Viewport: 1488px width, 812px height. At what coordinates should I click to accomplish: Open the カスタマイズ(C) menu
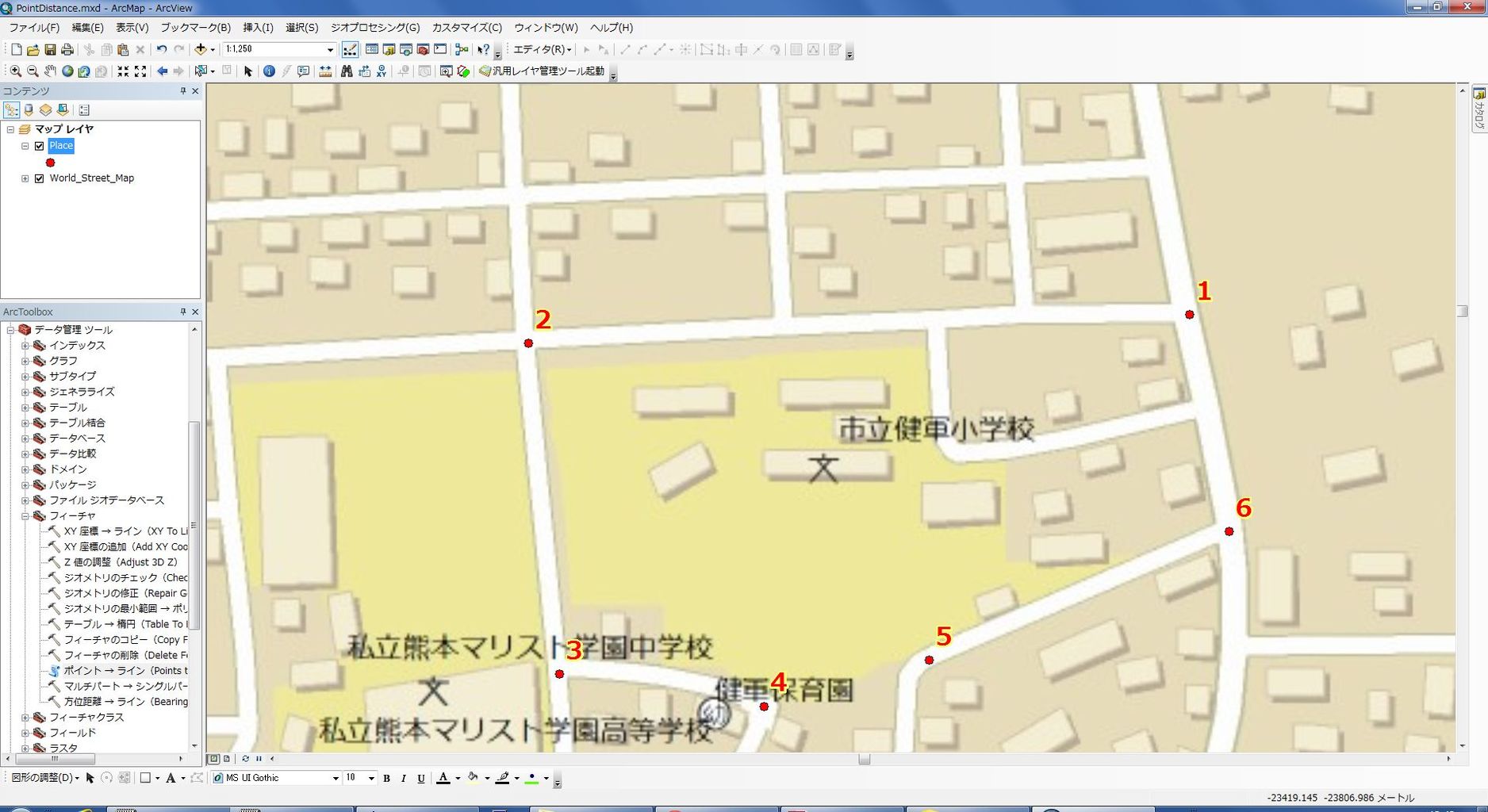pyautogui.click(x=467, y=28)
